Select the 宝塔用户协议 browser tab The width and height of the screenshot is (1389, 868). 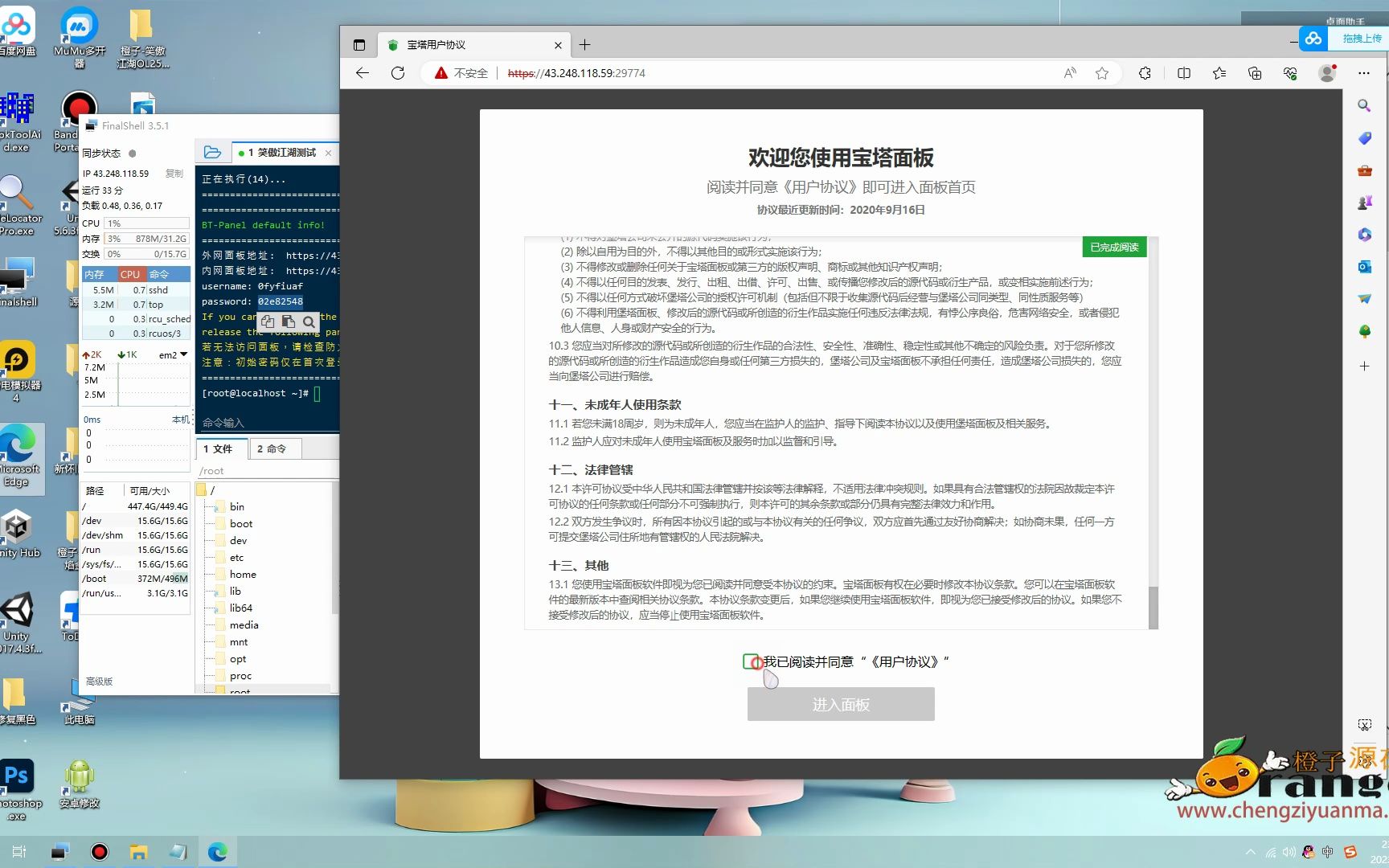click(x=474, y=45)
